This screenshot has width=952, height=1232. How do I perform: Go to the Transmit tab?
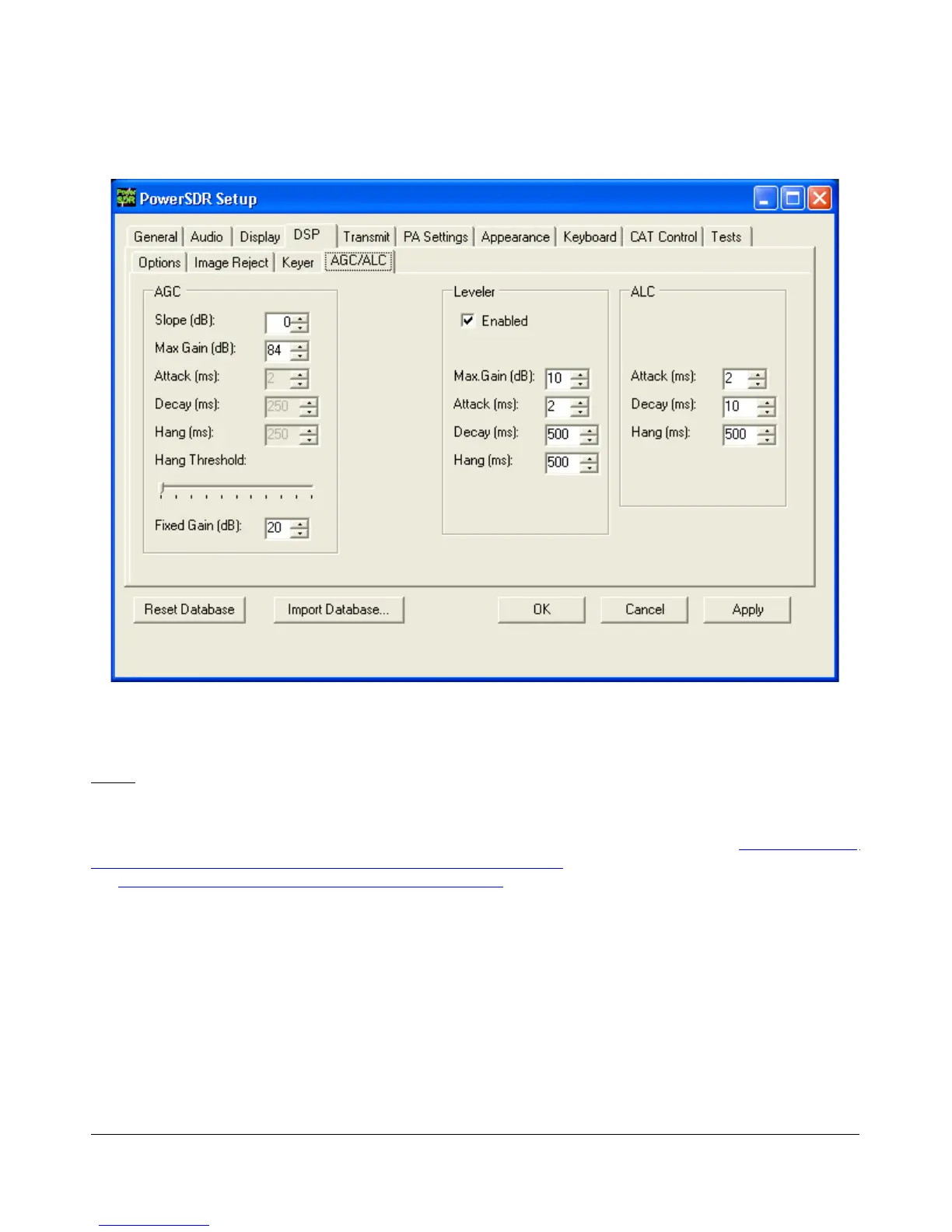[x=366, y=237]
